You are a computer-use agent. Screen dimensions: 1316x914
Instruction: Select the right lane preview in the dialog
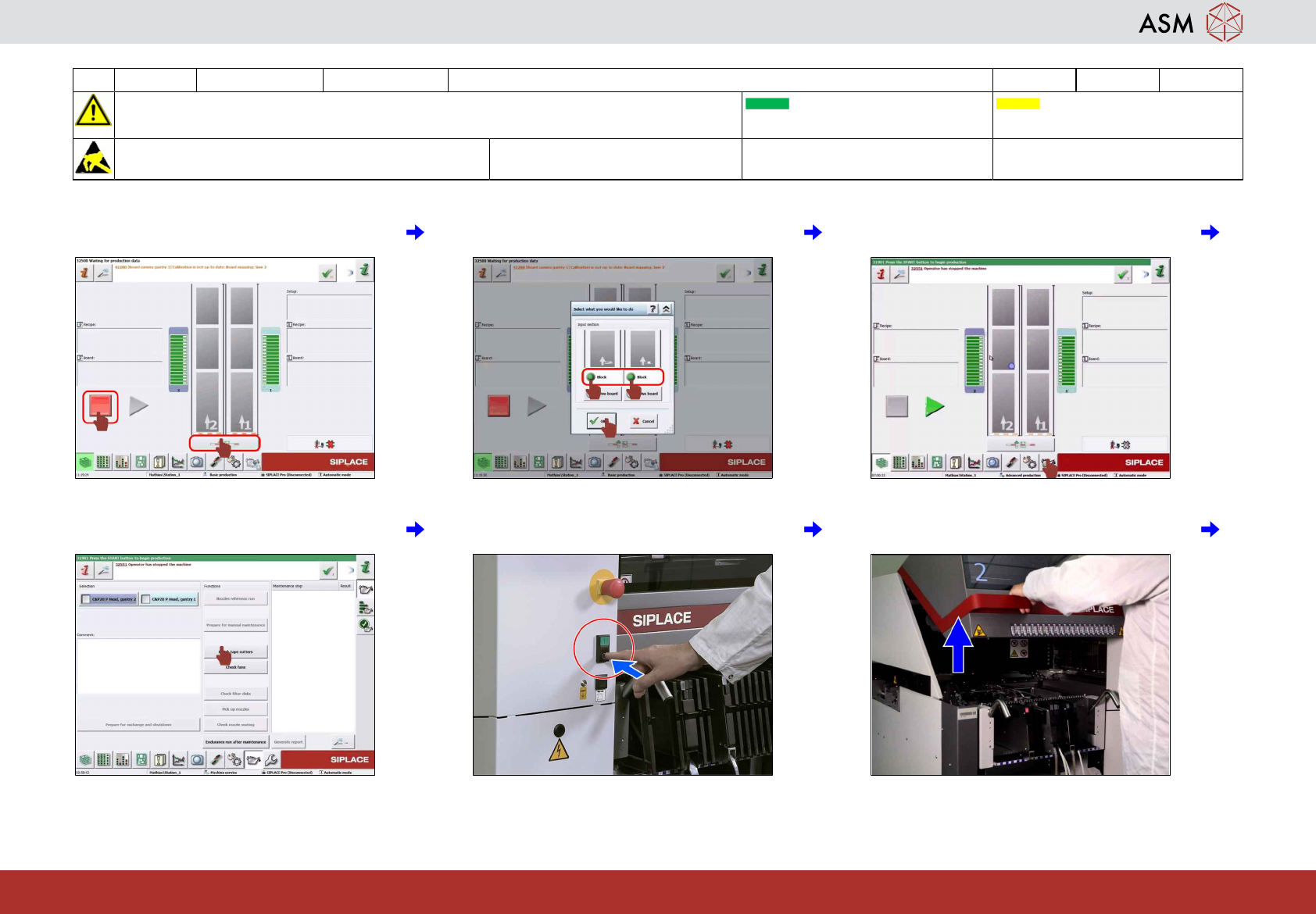tap(643, 348)
